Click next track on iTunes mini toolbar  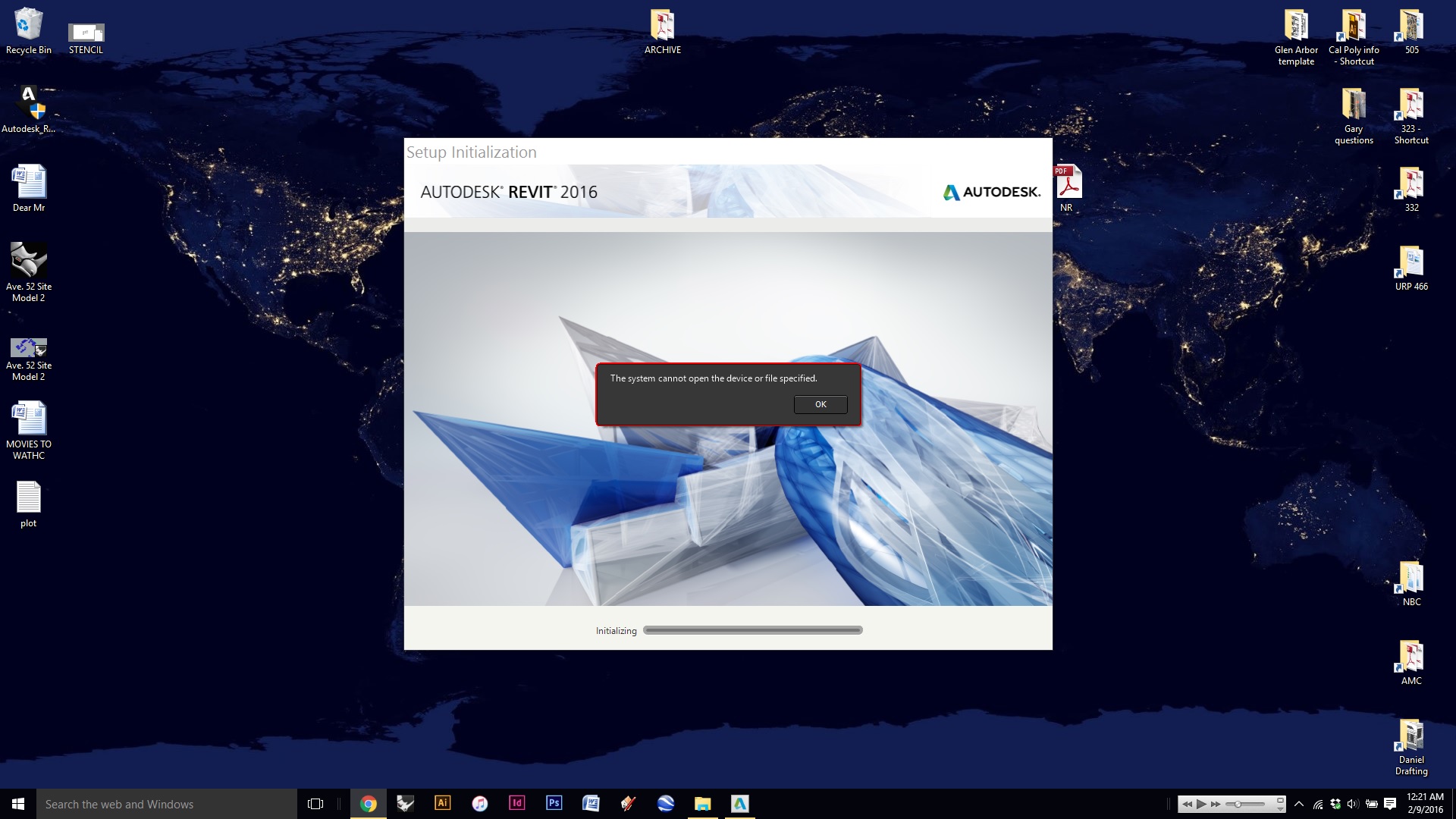pos(1216,805)
